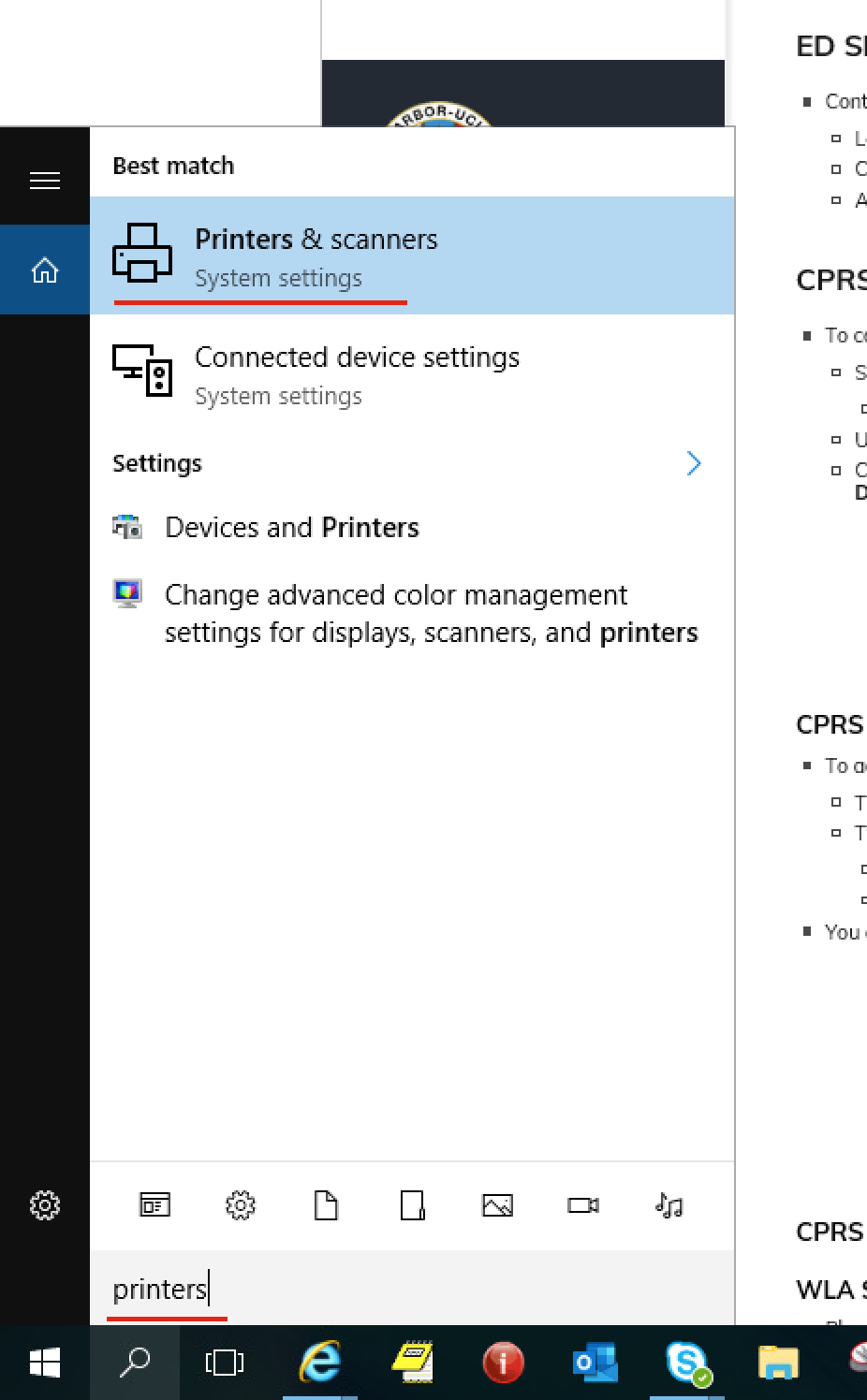Filter search results by Folders

pyautogui.click(x=412, y=1205)
